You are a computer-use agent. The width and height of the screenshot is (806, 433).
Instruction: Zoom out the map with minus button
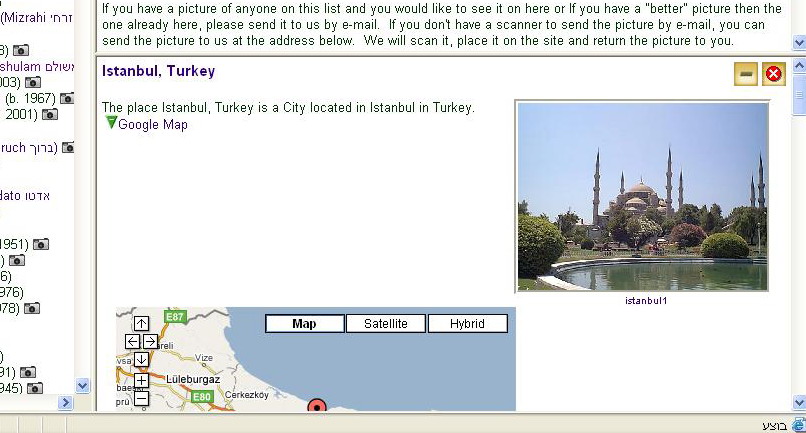pyautogui.click(x=141, y=398)
